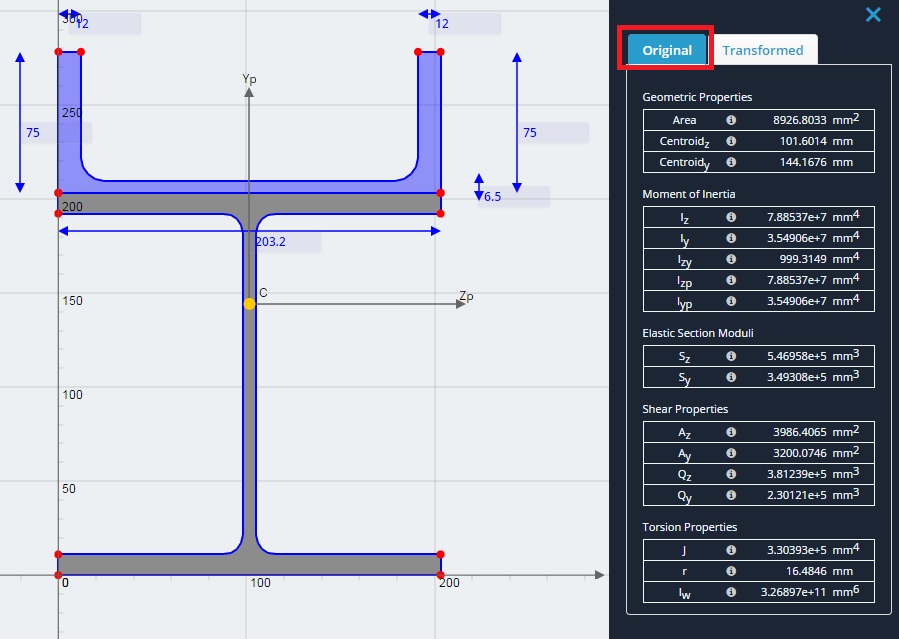Open info icon next to Ay shear area
Screen dimensions: 899x639
[731, 453]
